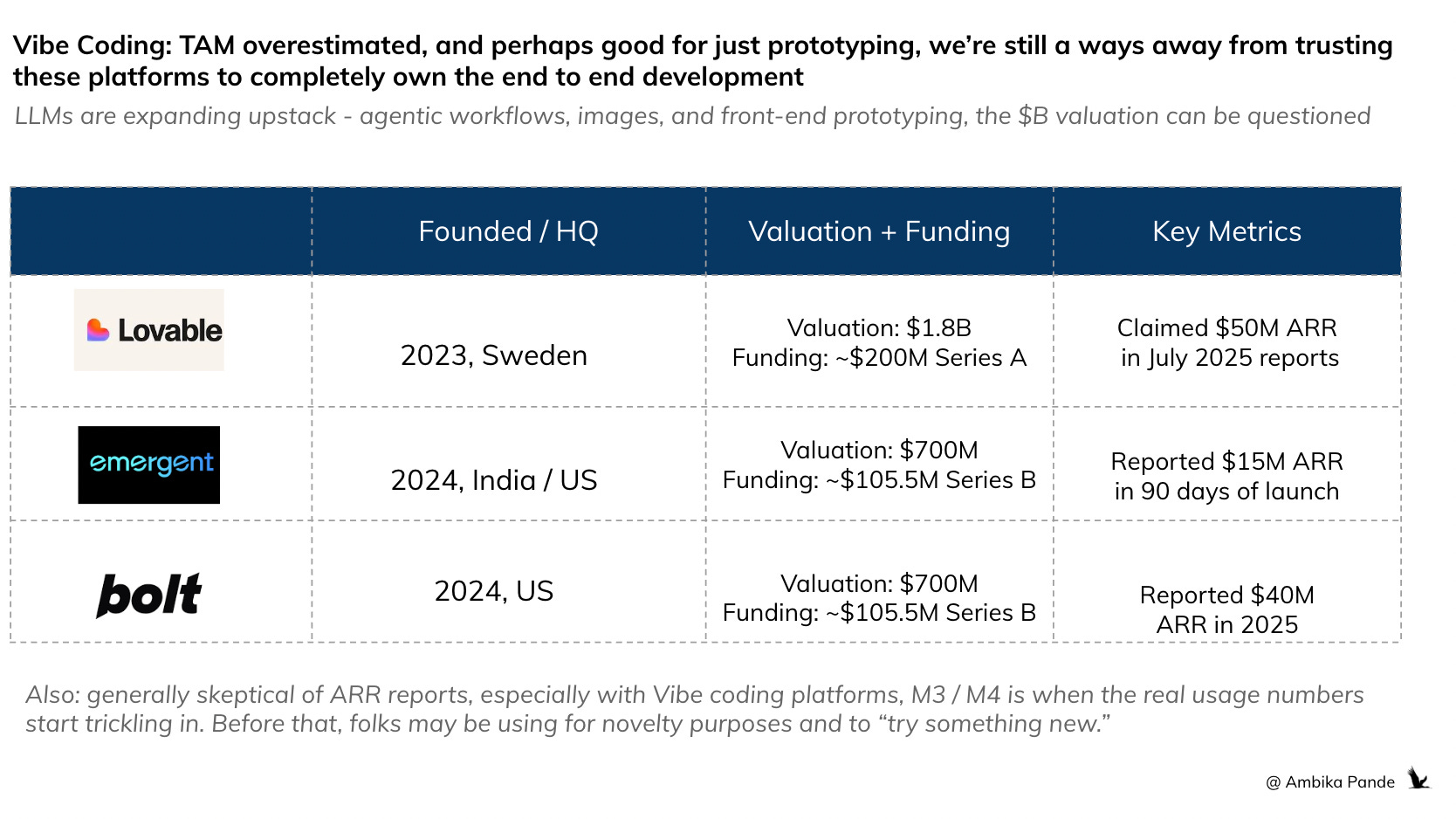
Task: Select the Key Metrics column header
Action: (x=1227, y=231)
